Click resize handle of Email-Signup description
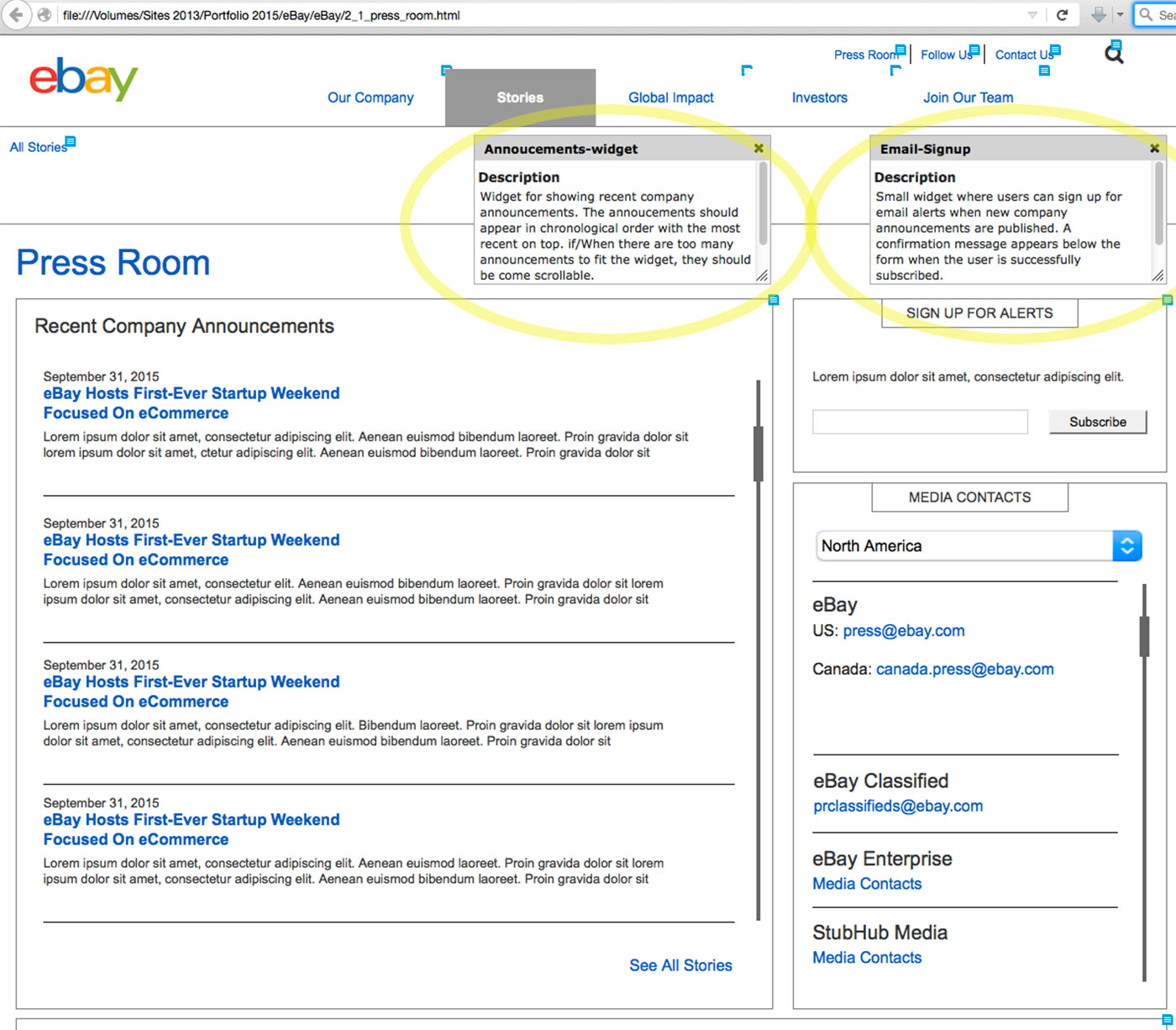The height and width of the screenshot is (1030, 1176). point(1158,276)
